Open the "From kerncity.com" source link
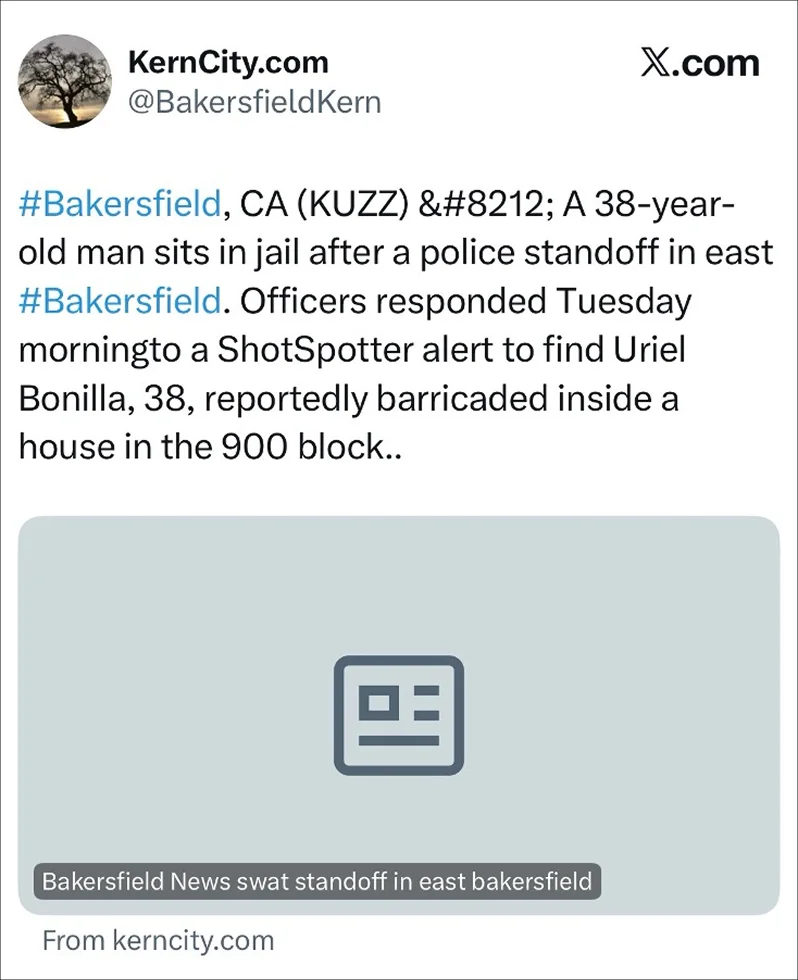 pos(158,941)
